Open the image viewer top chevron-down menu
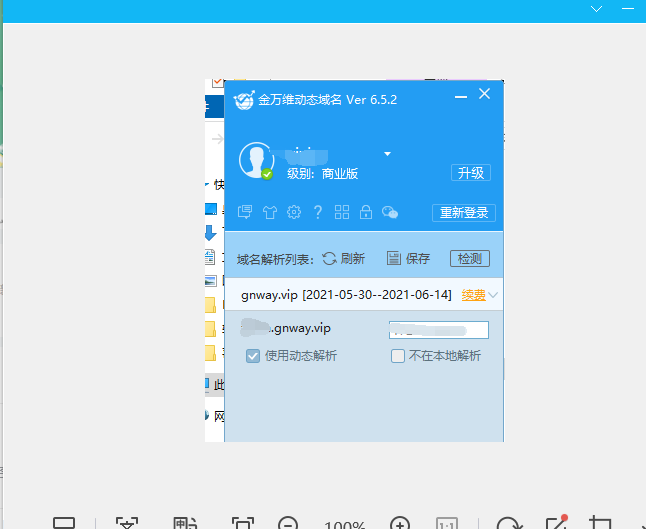Image resolution: width=646 pixels, height=529 pixels. point(596,9)
